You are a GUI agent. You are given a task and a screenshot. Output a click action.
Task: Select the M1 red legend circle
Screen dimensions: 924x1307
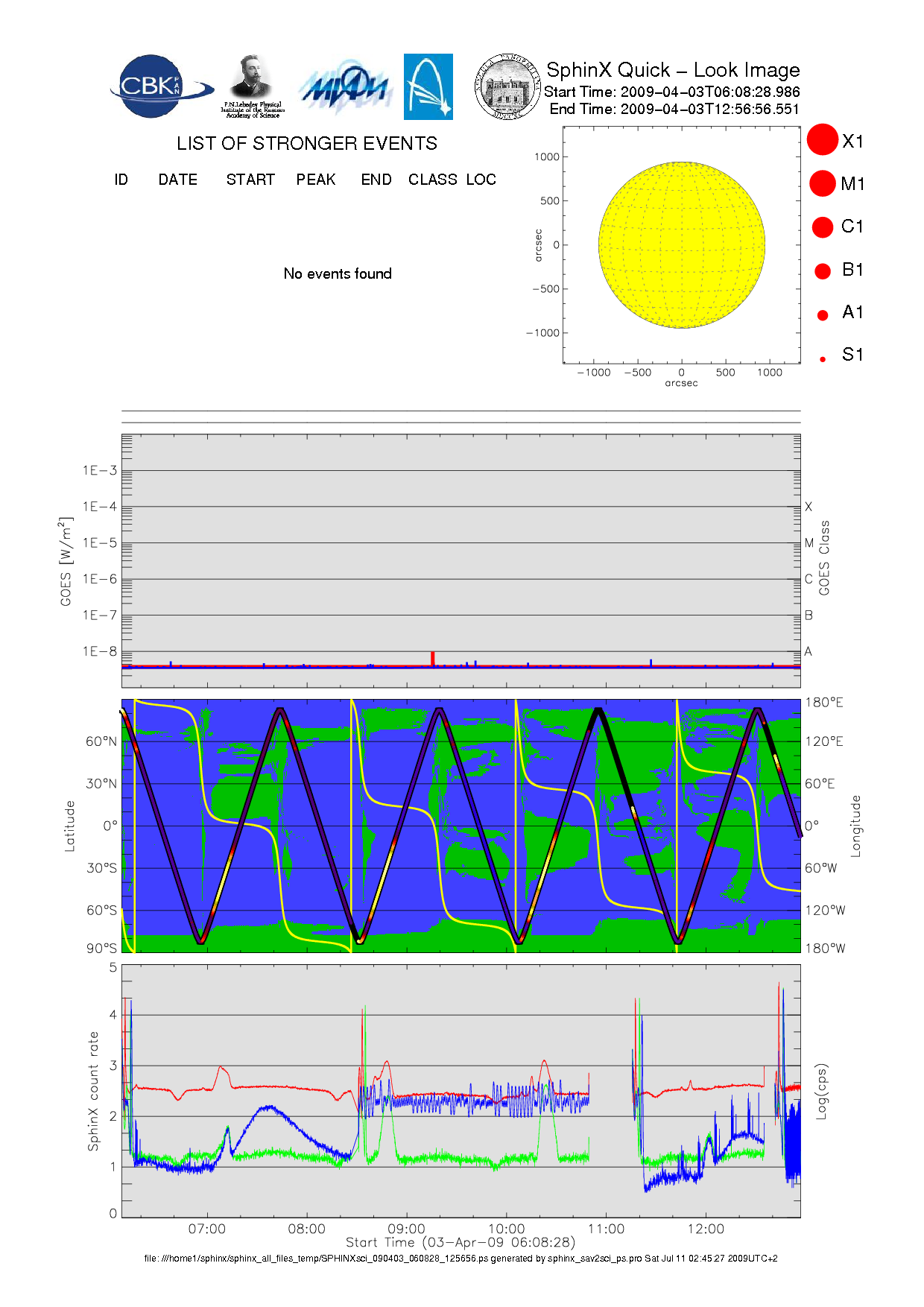(823, 183)
